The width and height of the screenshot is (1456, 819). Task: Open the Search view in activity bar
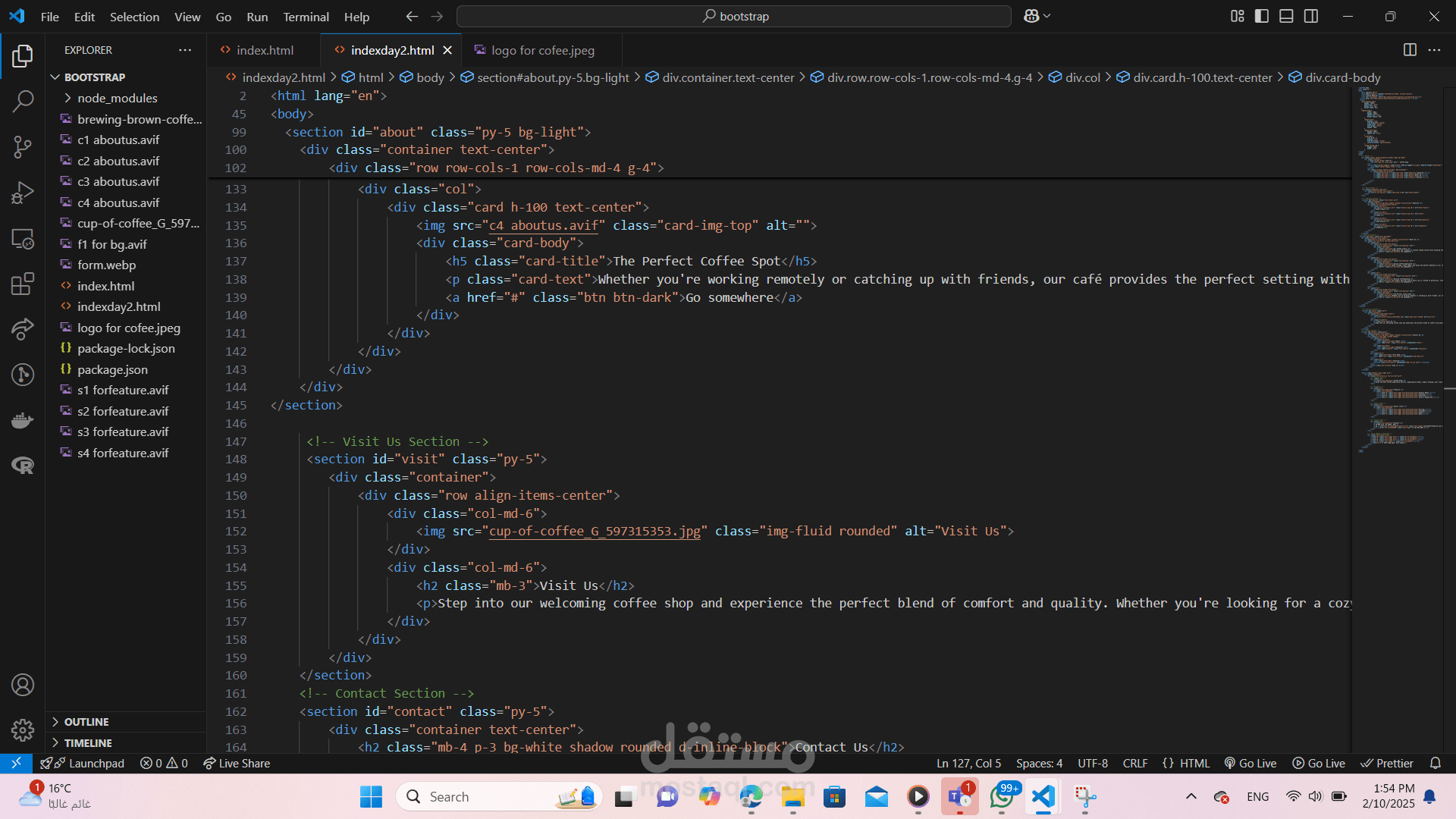pos(23,101)
